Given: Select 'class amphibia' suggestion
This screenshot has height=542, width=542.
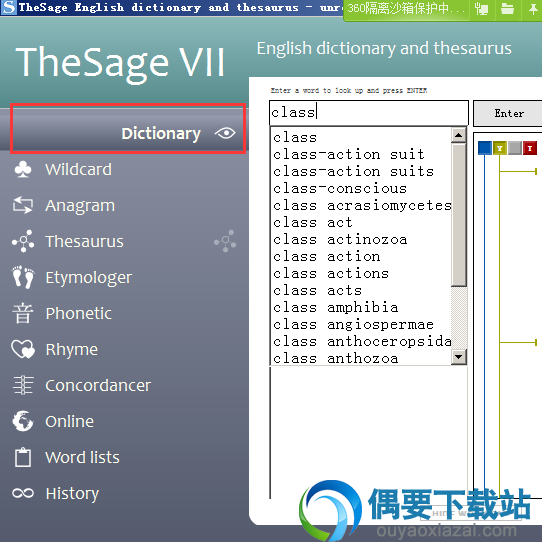Looking at the screenshot, I should click(361, 307).
